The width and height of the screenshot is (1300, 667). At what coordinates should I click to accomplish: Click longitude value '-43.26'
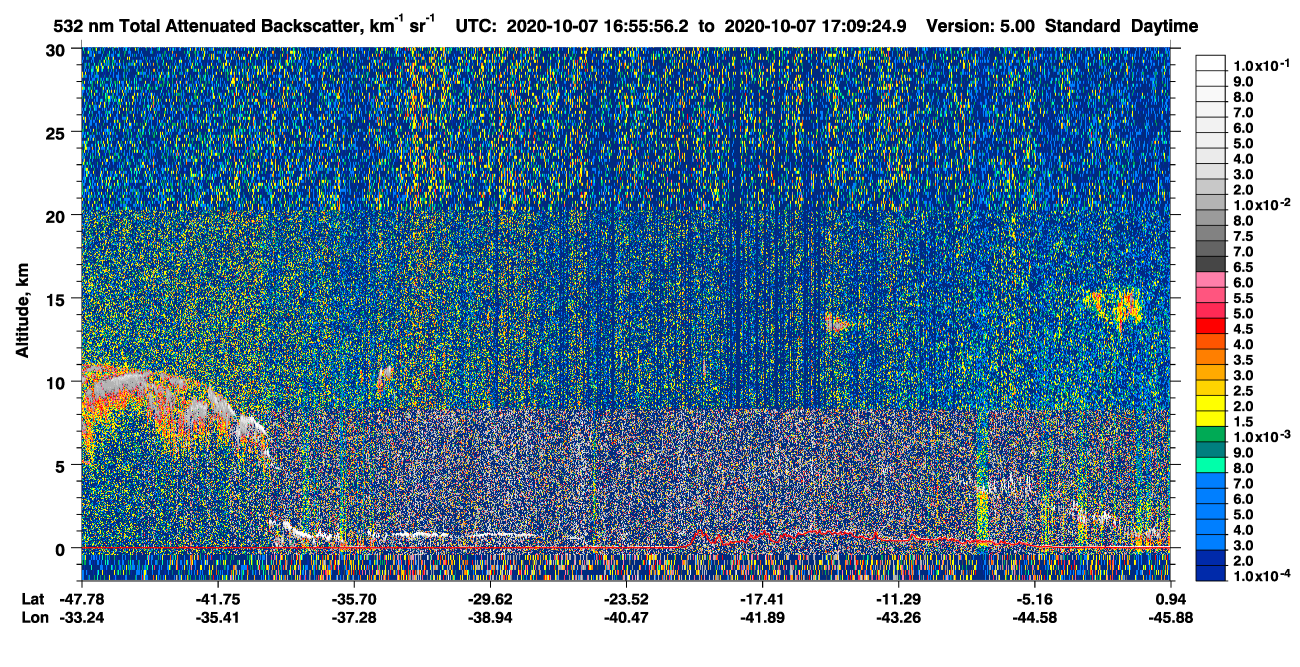898,618
